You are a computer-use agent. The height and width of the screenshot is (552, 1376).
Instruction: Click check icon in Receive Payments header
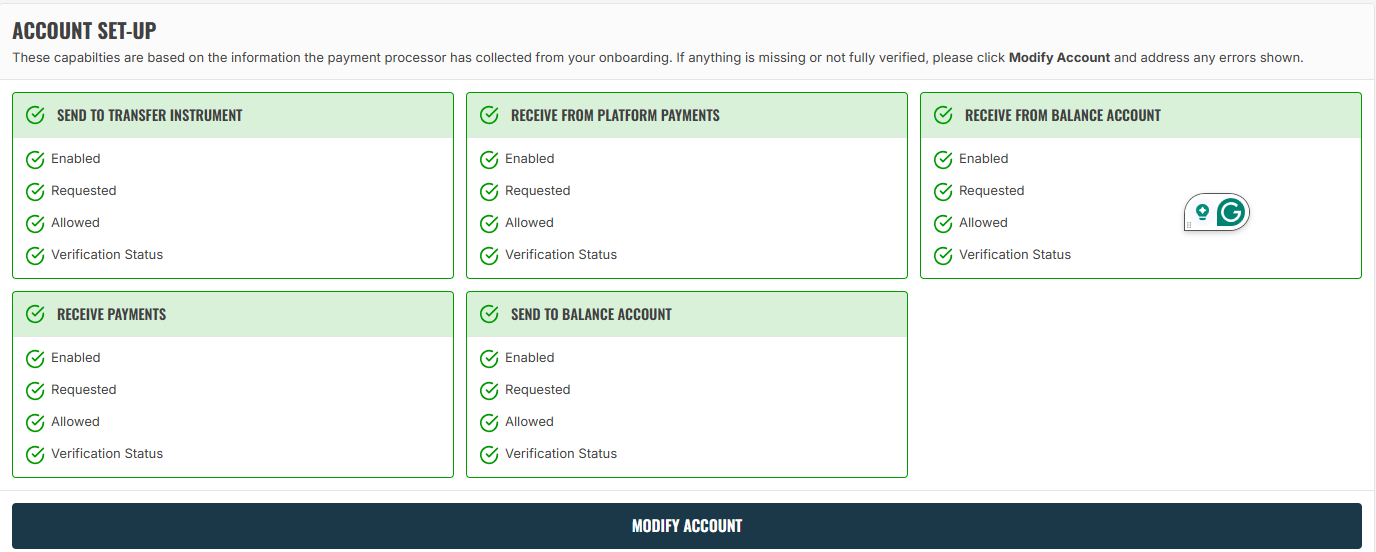[x=35, y=314]
